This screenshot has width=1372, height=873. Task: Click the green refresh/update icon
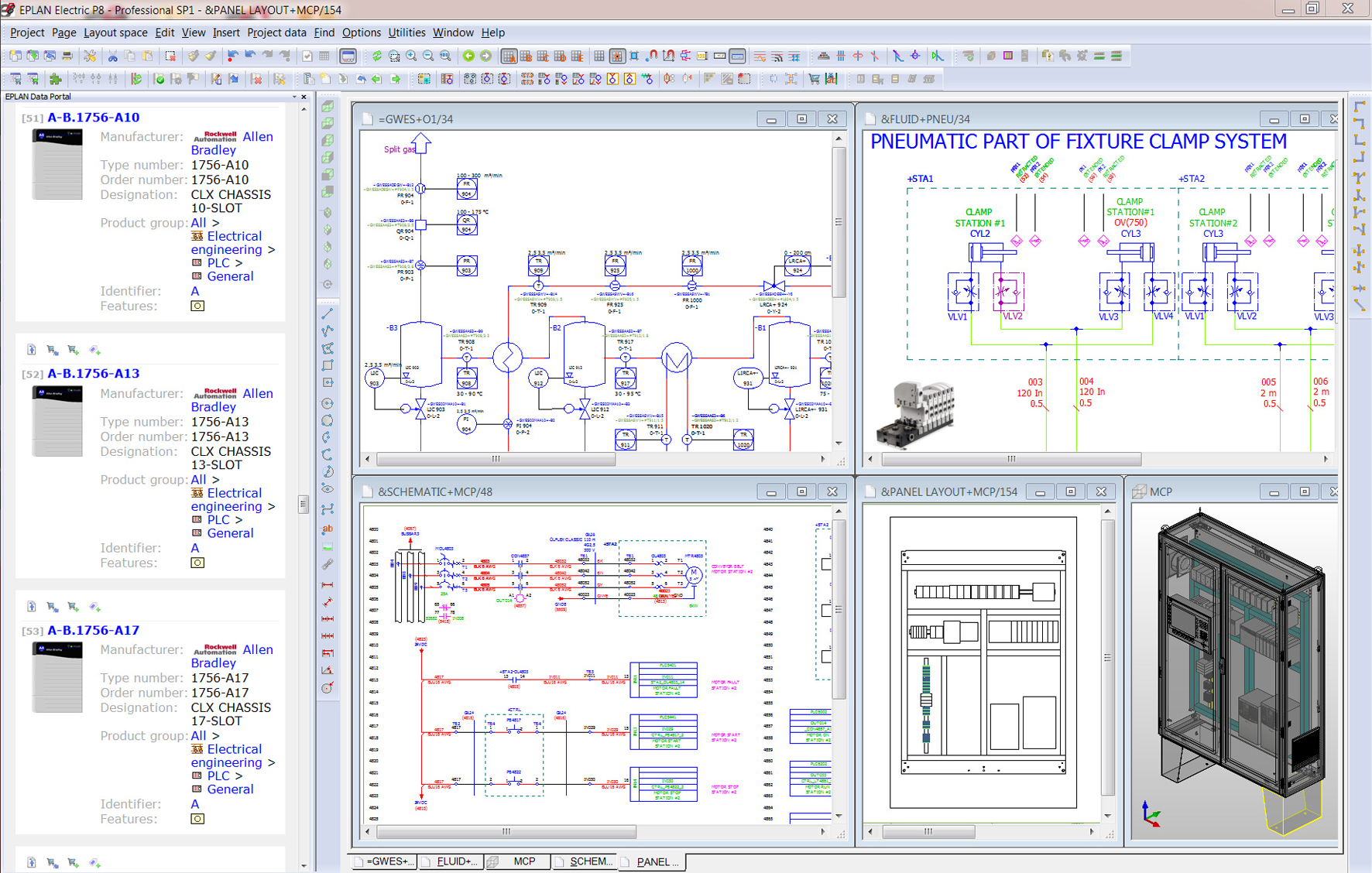(x=378, y=56)
